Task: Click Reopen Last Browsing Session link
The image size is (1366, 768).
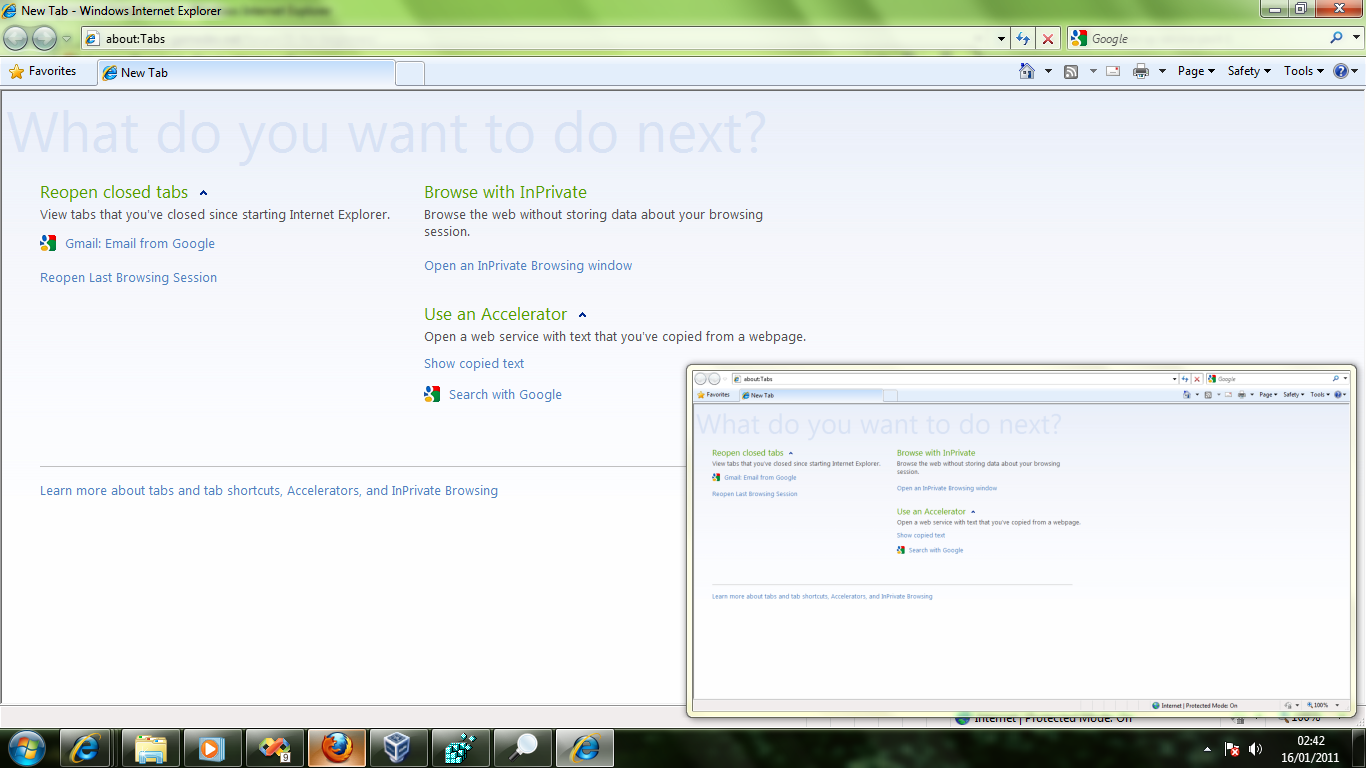Action: pyautogui.click(x=128, y=278)
